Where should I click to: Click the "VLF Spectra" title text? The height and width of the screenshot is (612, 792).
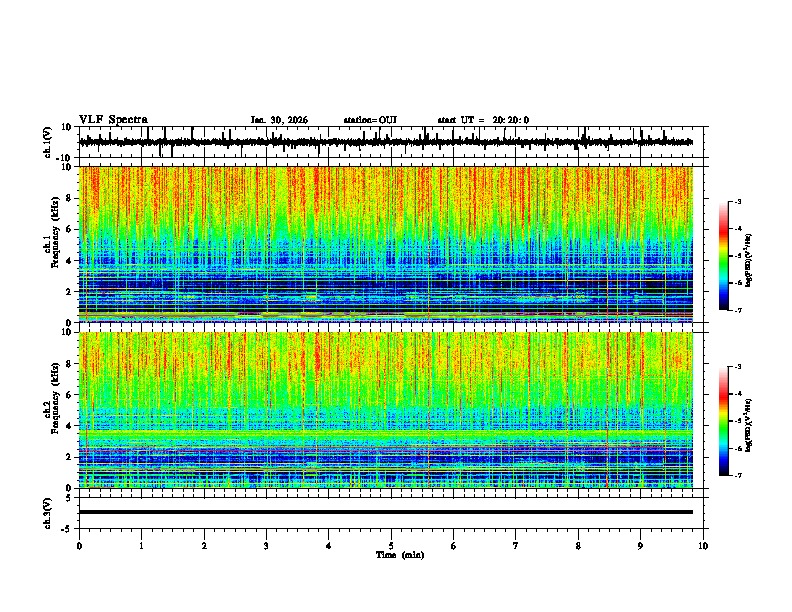click(113, 120)
